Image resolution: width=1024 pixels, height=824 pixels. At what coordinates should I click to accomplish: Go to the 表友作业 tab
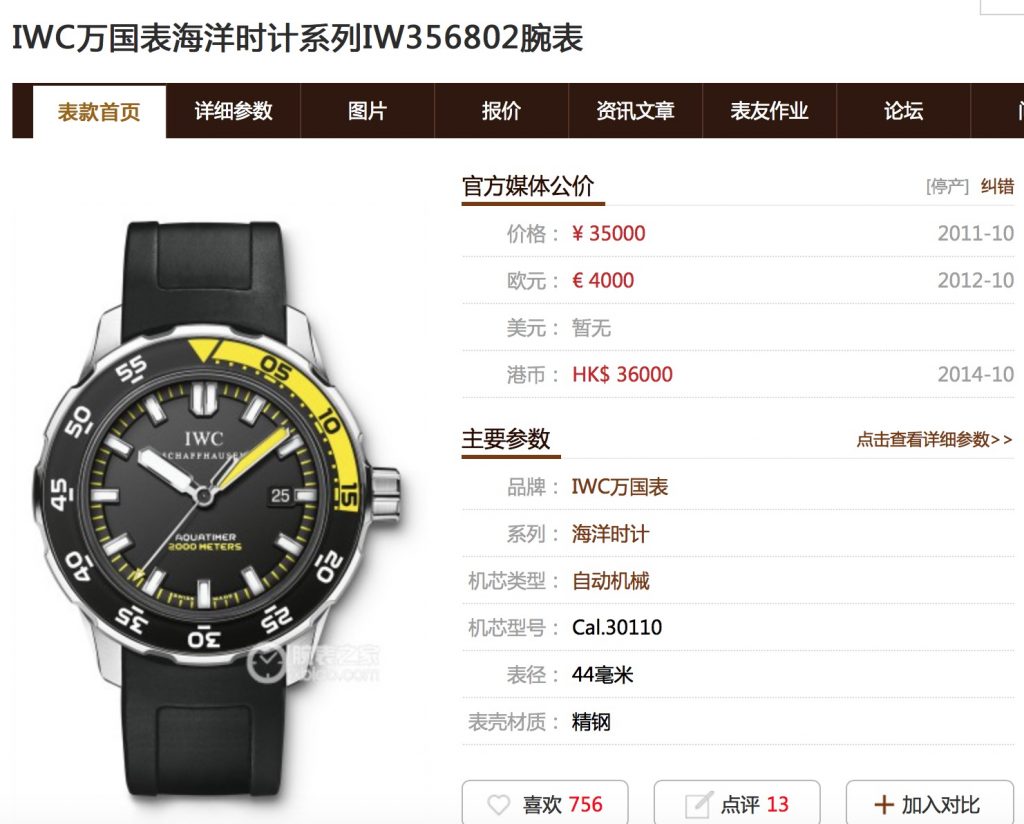click(769, 111)
